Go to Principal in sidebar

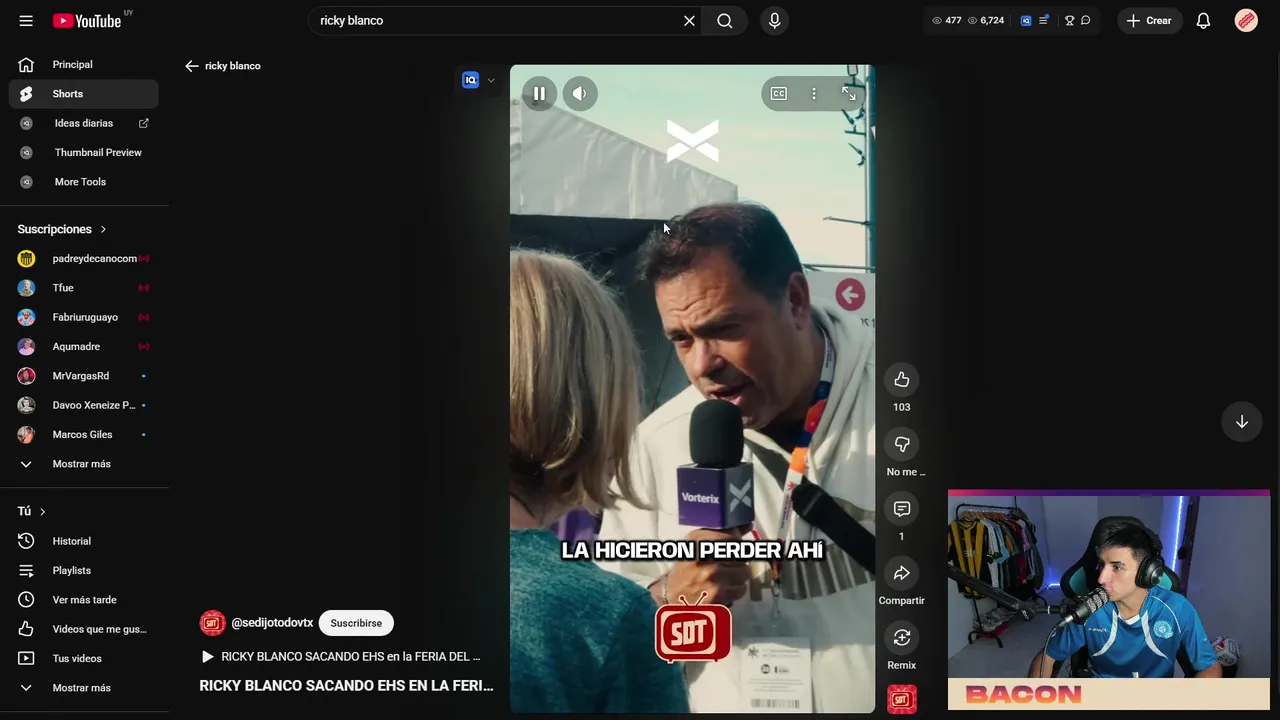84,64
